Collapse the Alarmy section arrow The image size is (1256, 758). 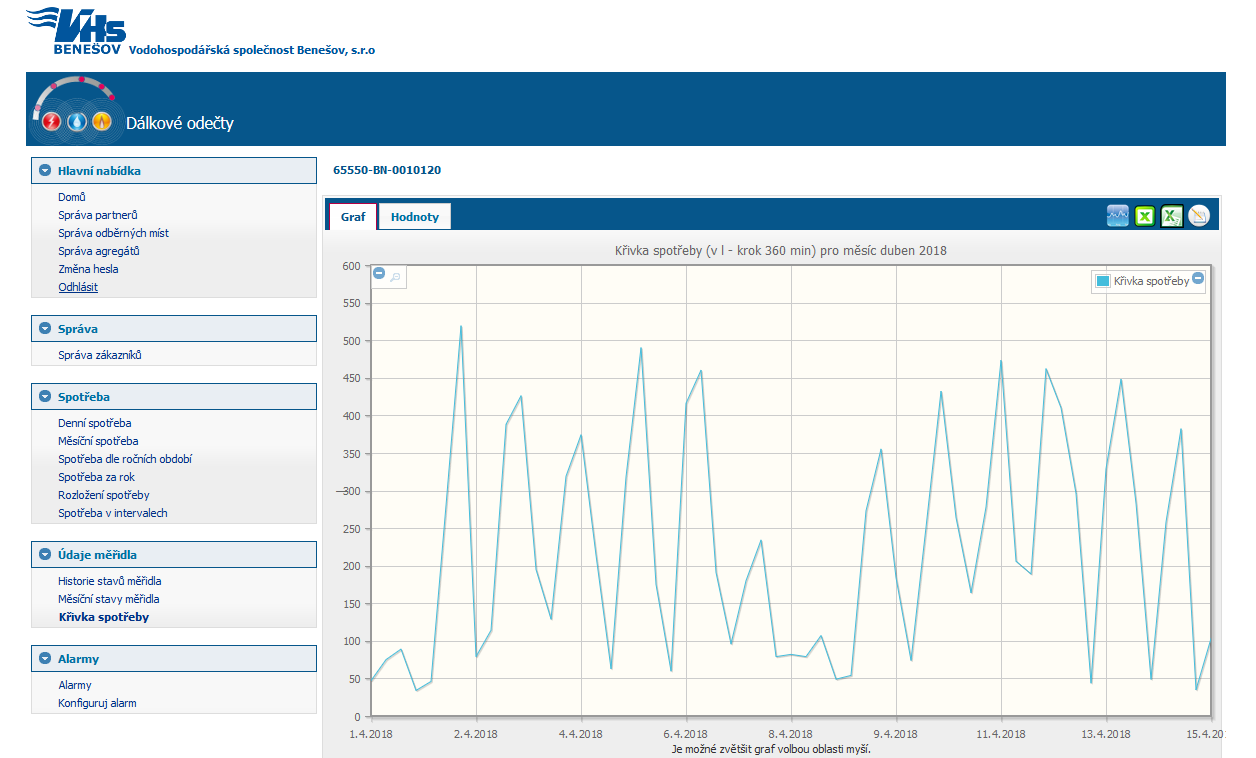45,659
